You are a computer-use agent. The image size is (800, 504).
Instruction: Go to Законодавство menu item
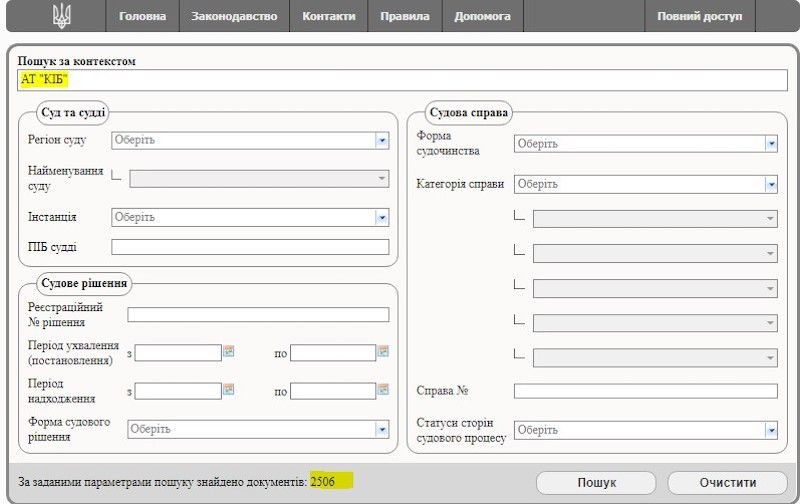point(235,17)
